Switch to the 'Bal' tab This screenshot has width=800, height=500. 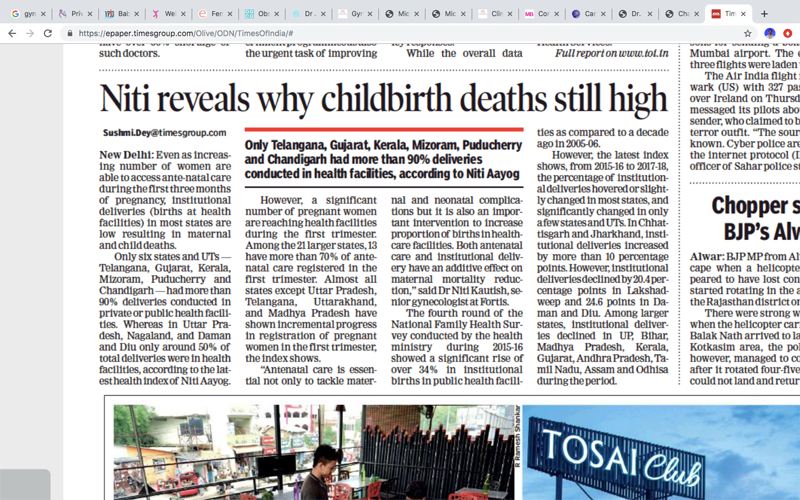(118, 14)
